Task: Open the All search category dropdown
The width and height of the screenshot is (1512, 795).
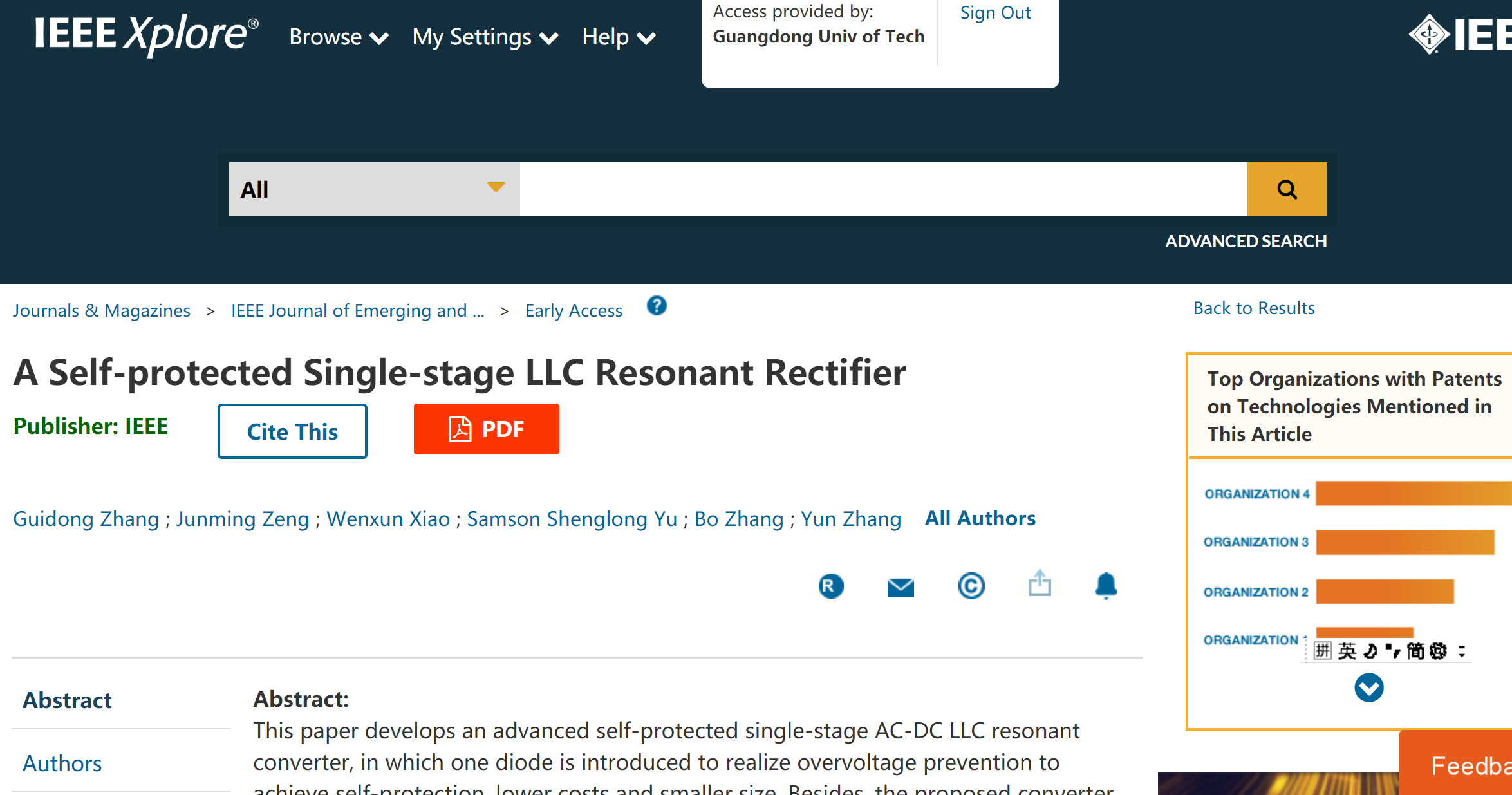Action: point(374,189)
